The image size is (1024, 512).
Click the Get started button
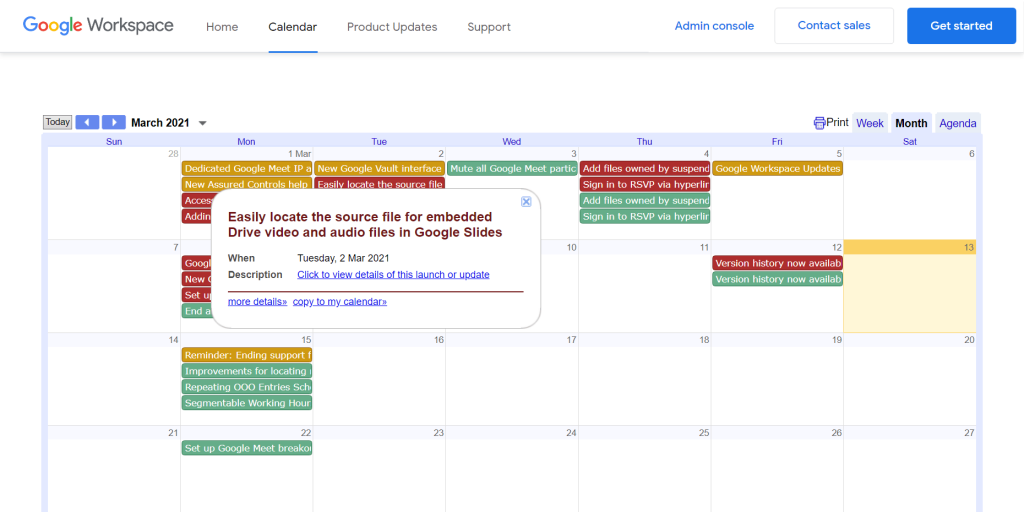(x=961, y=26)
